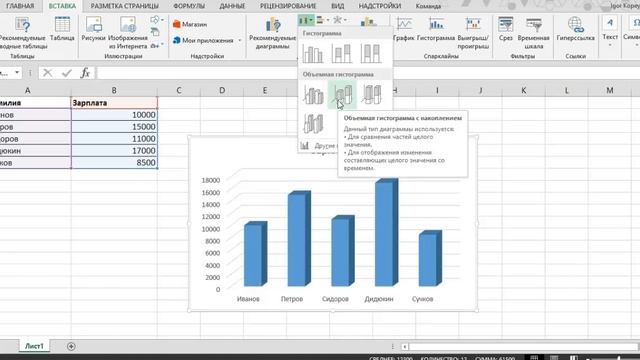Click the Петров bar in the chart
The image size is (640, 360).
coord(299,238)
